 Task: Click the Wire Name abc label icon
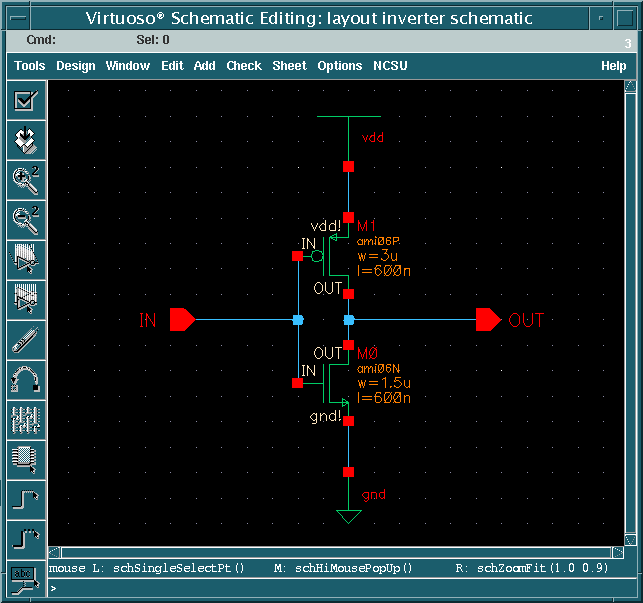pos(26,580)
